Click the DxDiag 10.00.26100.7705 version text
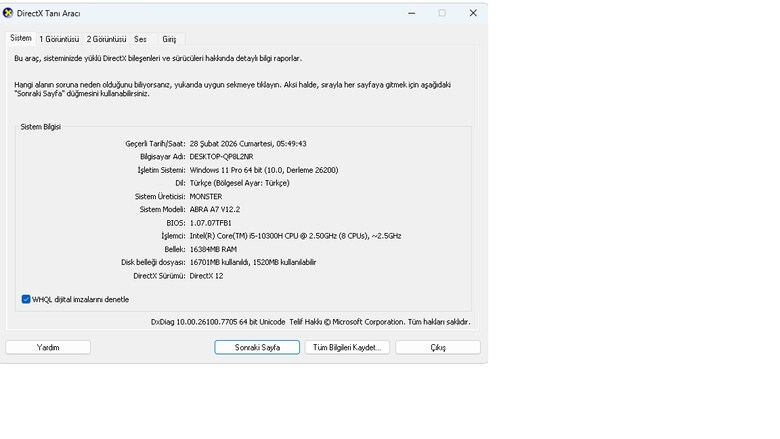780x439 pixels. tap(218, 322)
